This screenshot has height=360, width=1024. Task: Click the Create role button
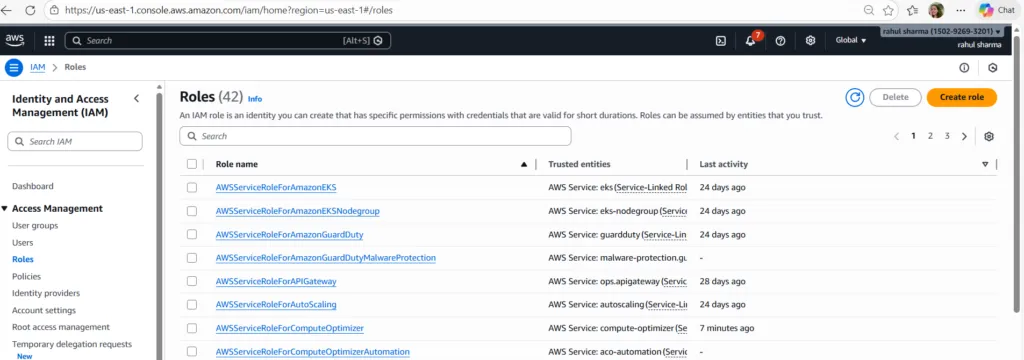tap(961, 97)
